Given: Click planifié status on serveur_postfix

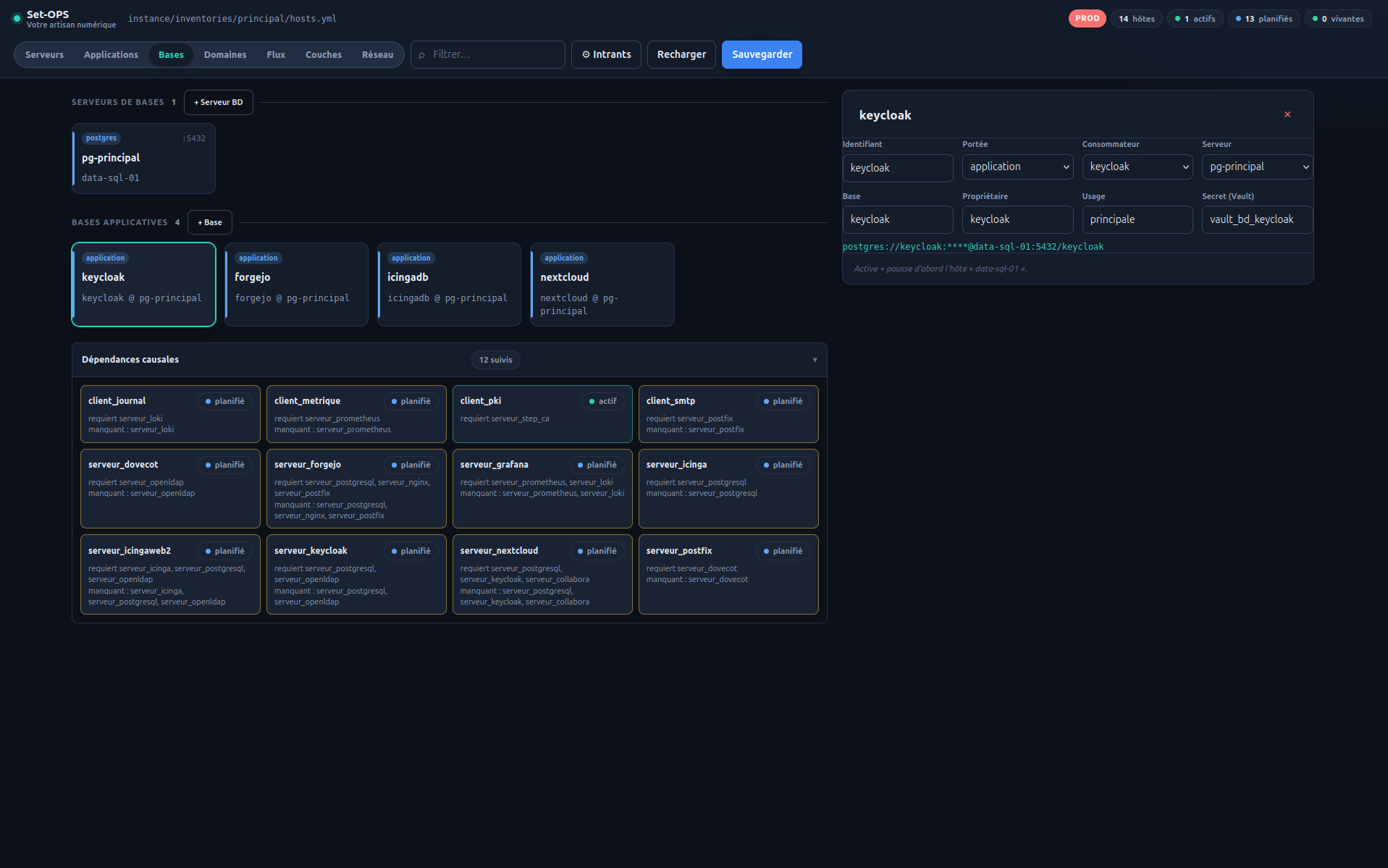Looking at the screenshot, I should pyautogui.click(x=783, y=551).
